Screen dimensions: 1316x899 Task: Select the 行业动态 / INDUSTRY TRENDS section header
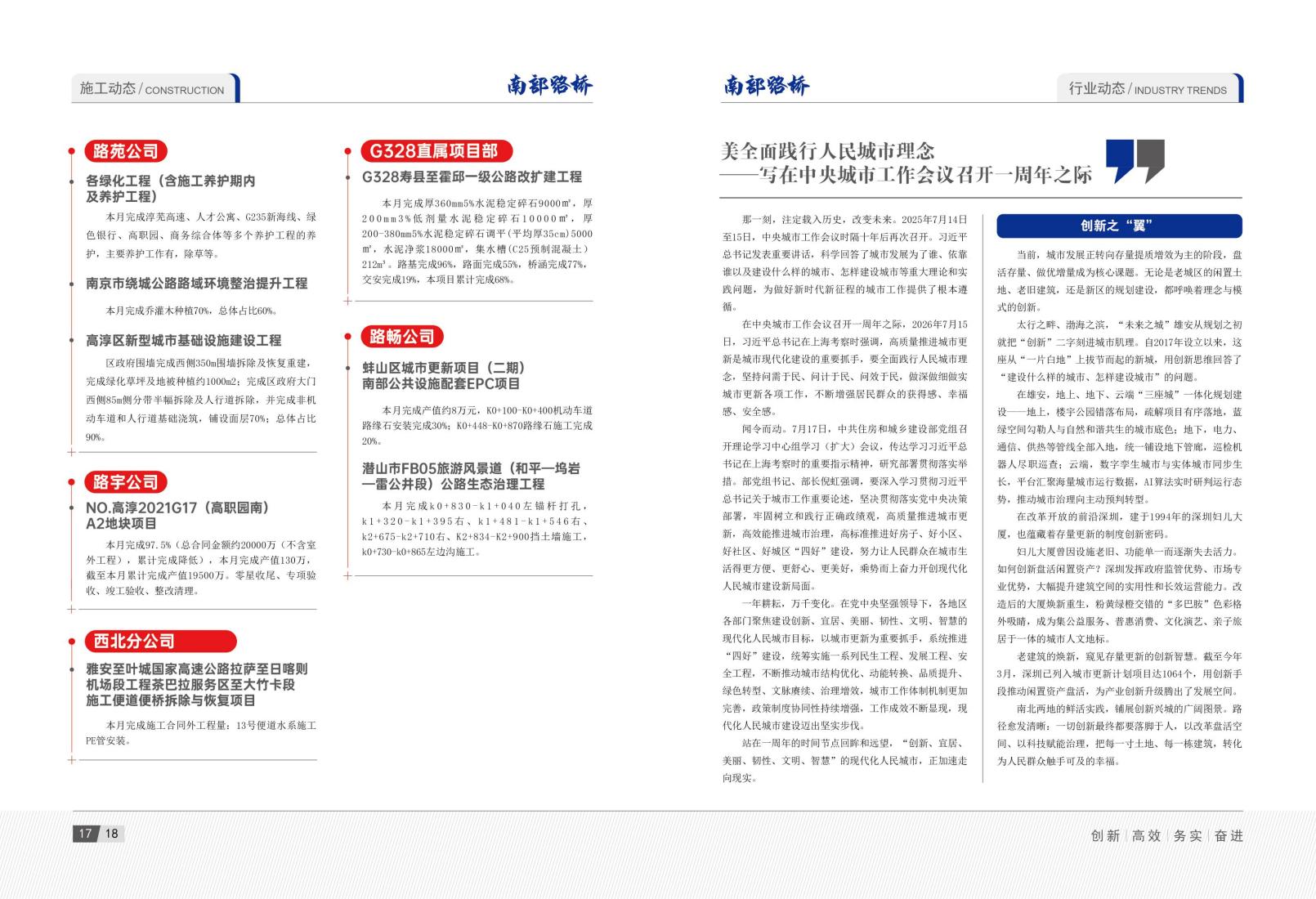[x=1150, y=88]
